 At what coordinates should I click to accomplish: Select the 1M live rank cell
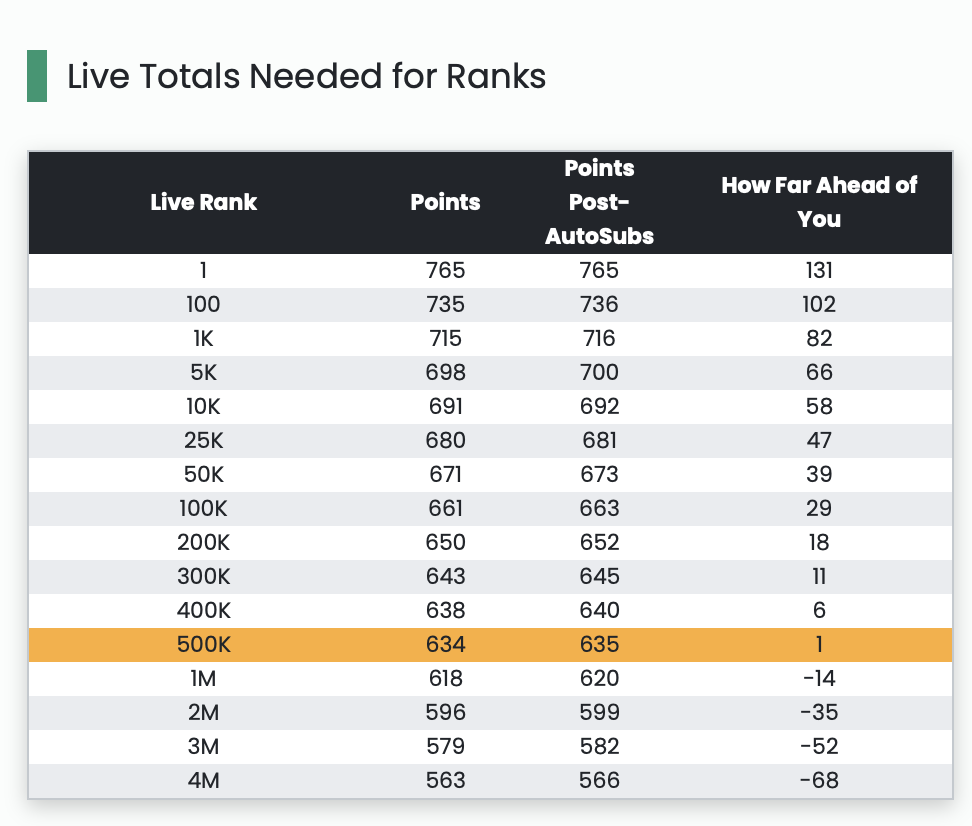[x=203, y=679]
